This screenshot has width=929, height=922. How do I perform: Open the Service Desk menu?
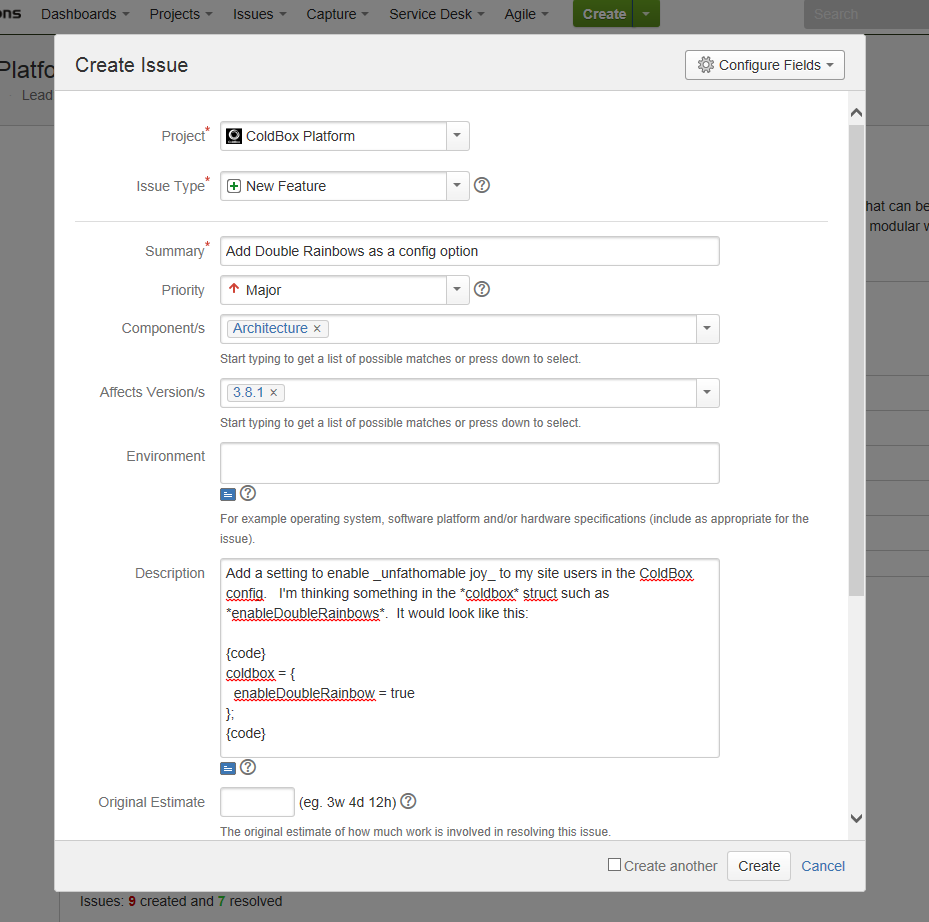point(437,14)
